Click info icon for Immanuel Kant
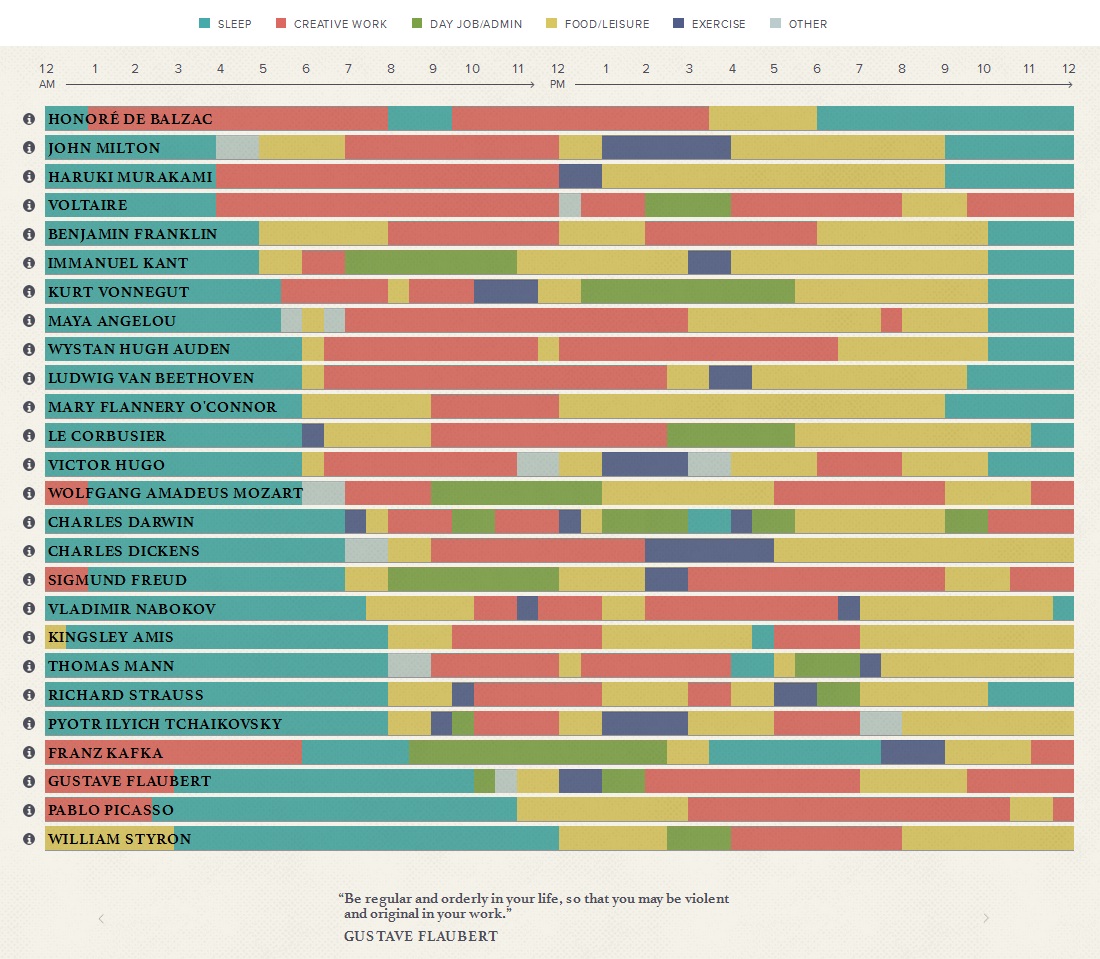The height and width of the screenshot is (959, 1100). [x=29, y=263]
